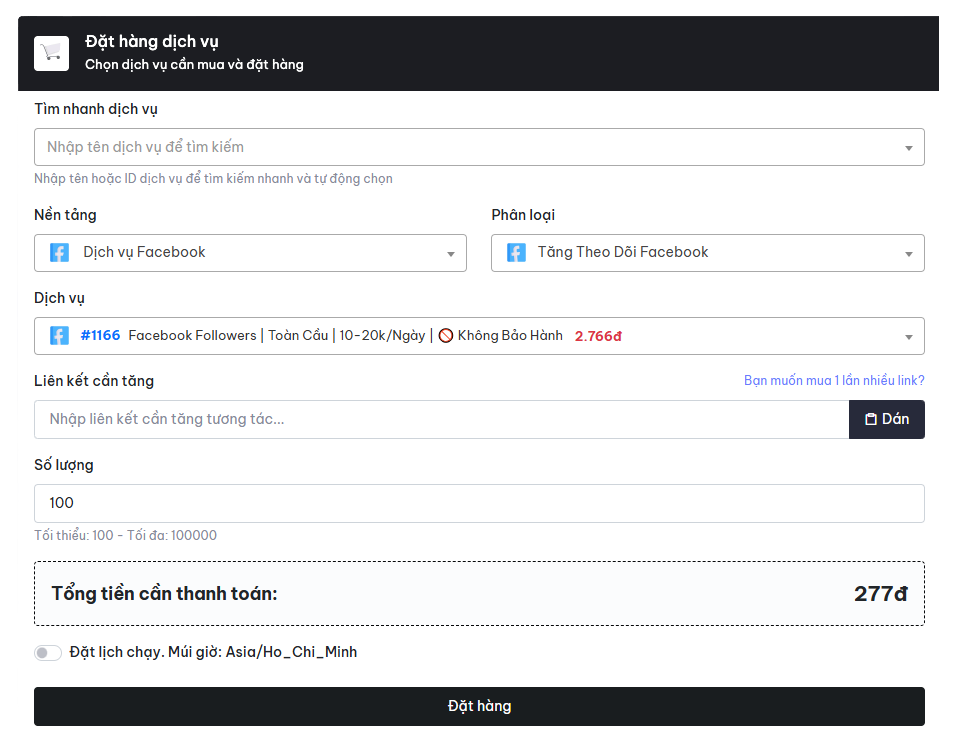The width and height of the screenshot is (964, 729).
Task: Focus the Nhập liên kết cần tăng input
Action: click(x=441, y=419)
